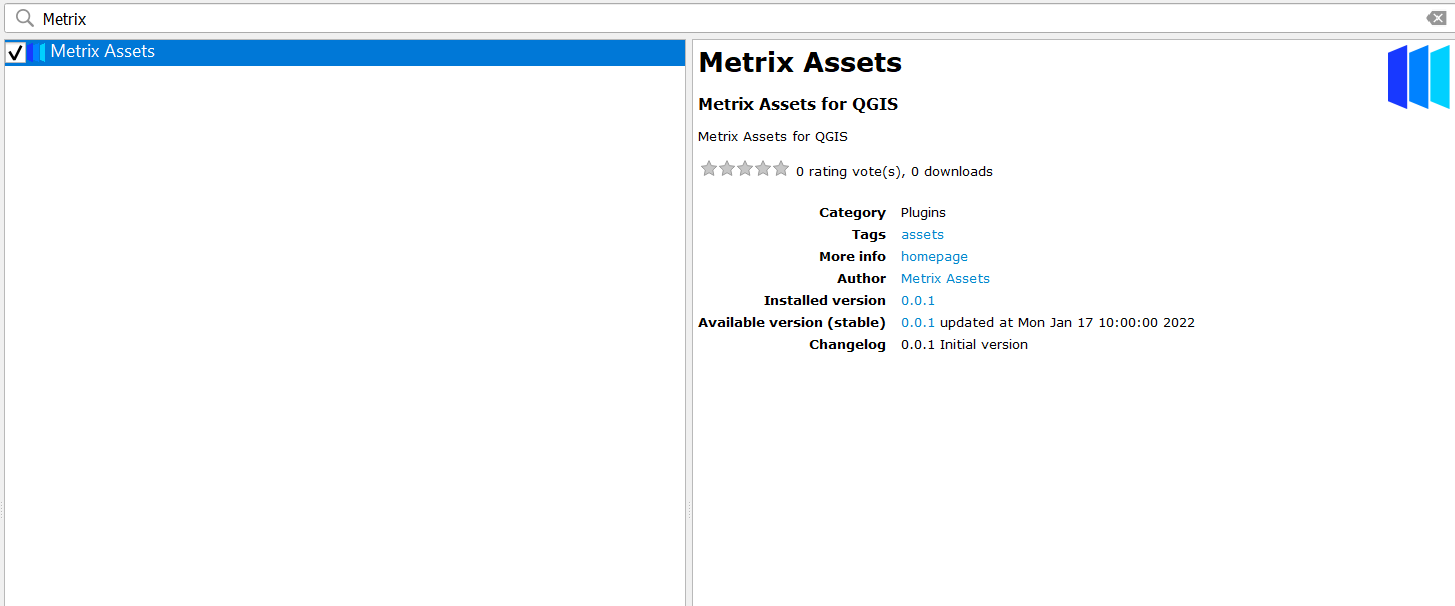This screenshot has width=1455, height=606.
Task: Click the Plugins category value
Action: coord(923,213)
